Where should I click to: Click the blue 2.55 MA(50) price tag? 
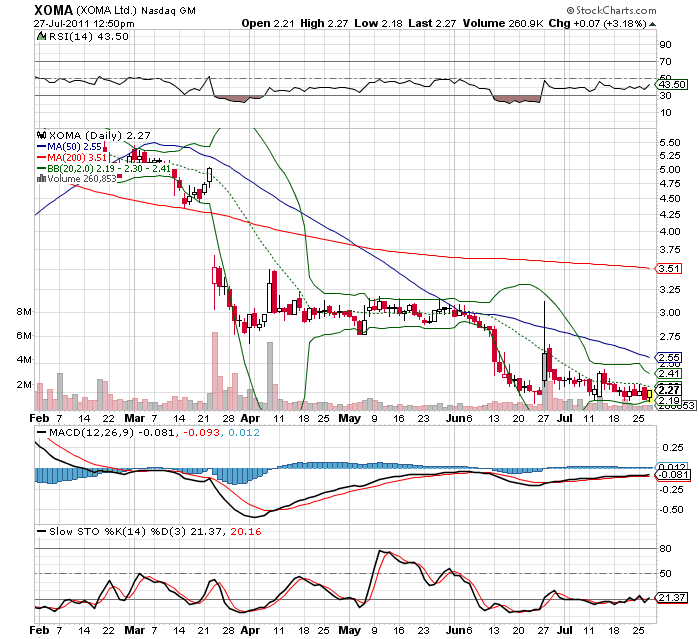pyautogui.click(x=669, y=357)
